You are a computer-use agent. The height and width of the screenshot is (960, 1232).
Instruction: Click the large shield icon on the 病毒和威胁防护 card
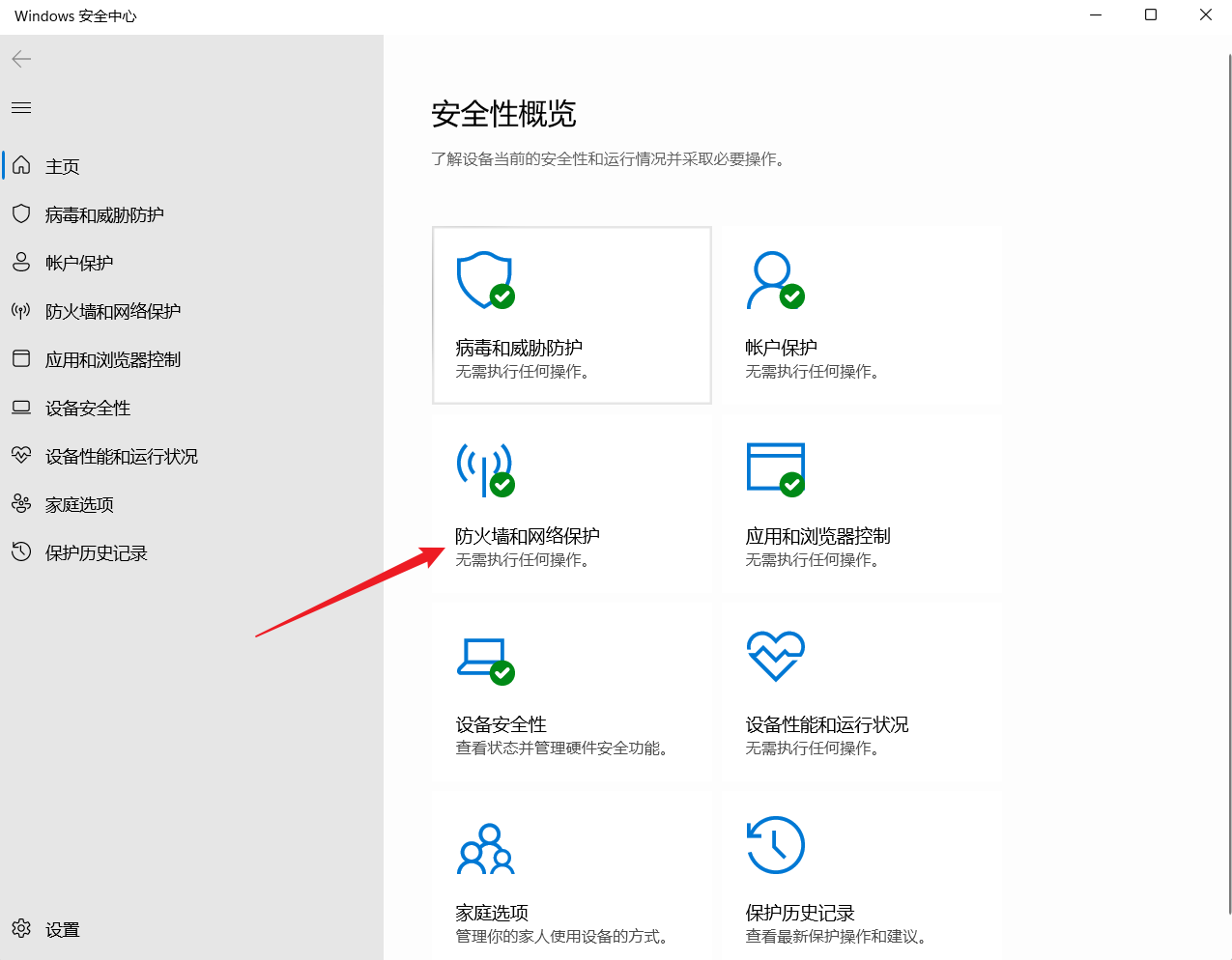click(485, 281)
